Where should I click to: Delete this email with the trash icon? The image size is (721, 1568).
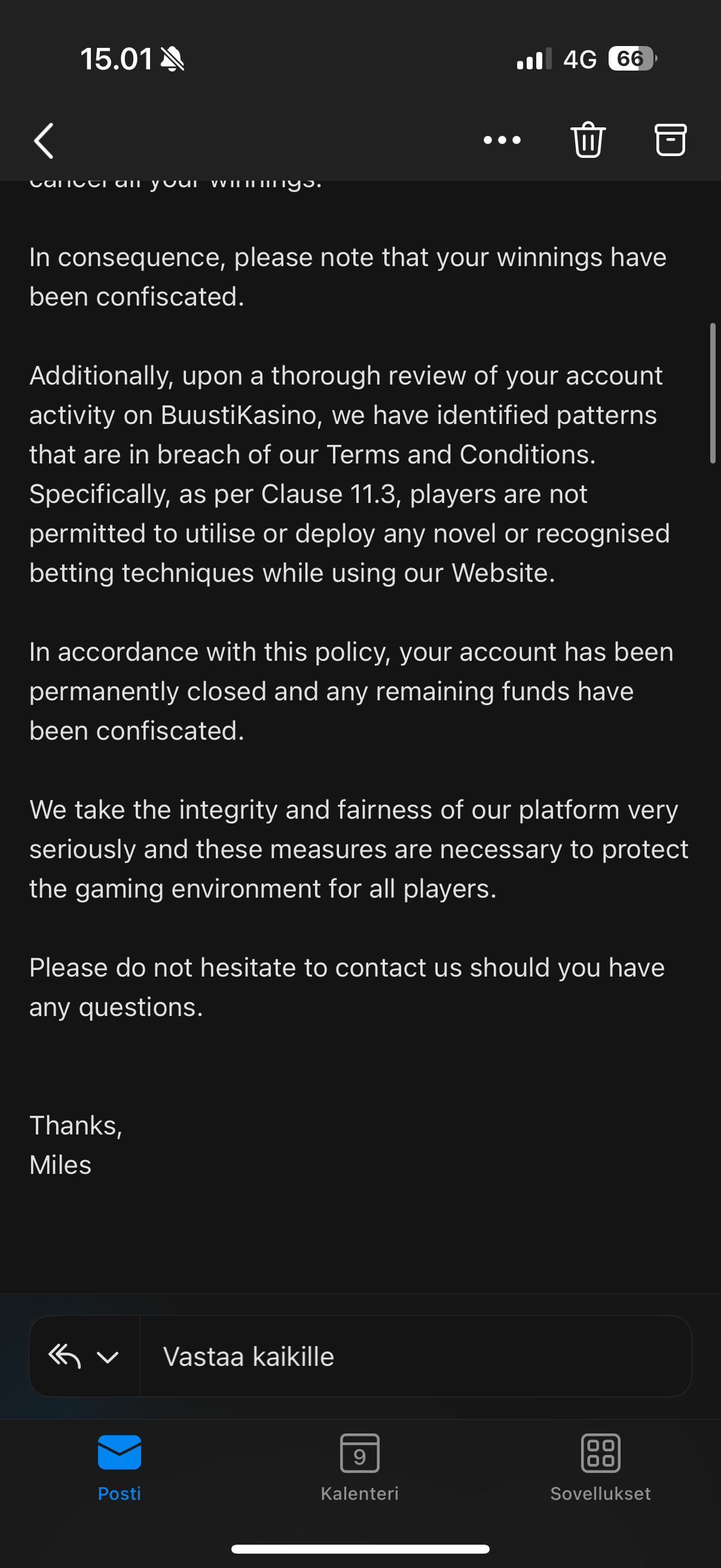(x=588, y=140)
